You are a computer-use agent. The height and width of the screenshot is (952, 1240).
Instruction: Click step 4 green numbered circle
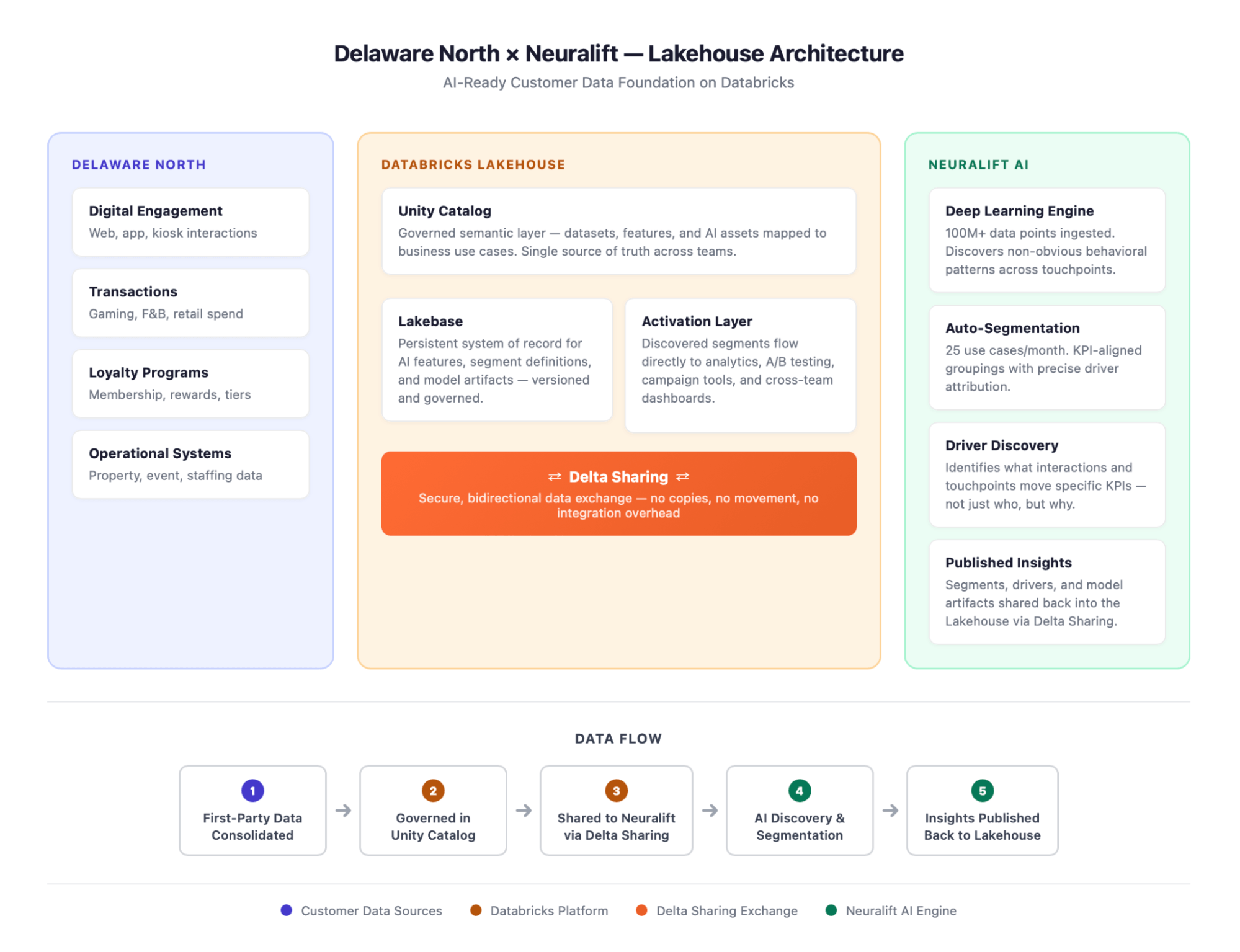[800, 791]
